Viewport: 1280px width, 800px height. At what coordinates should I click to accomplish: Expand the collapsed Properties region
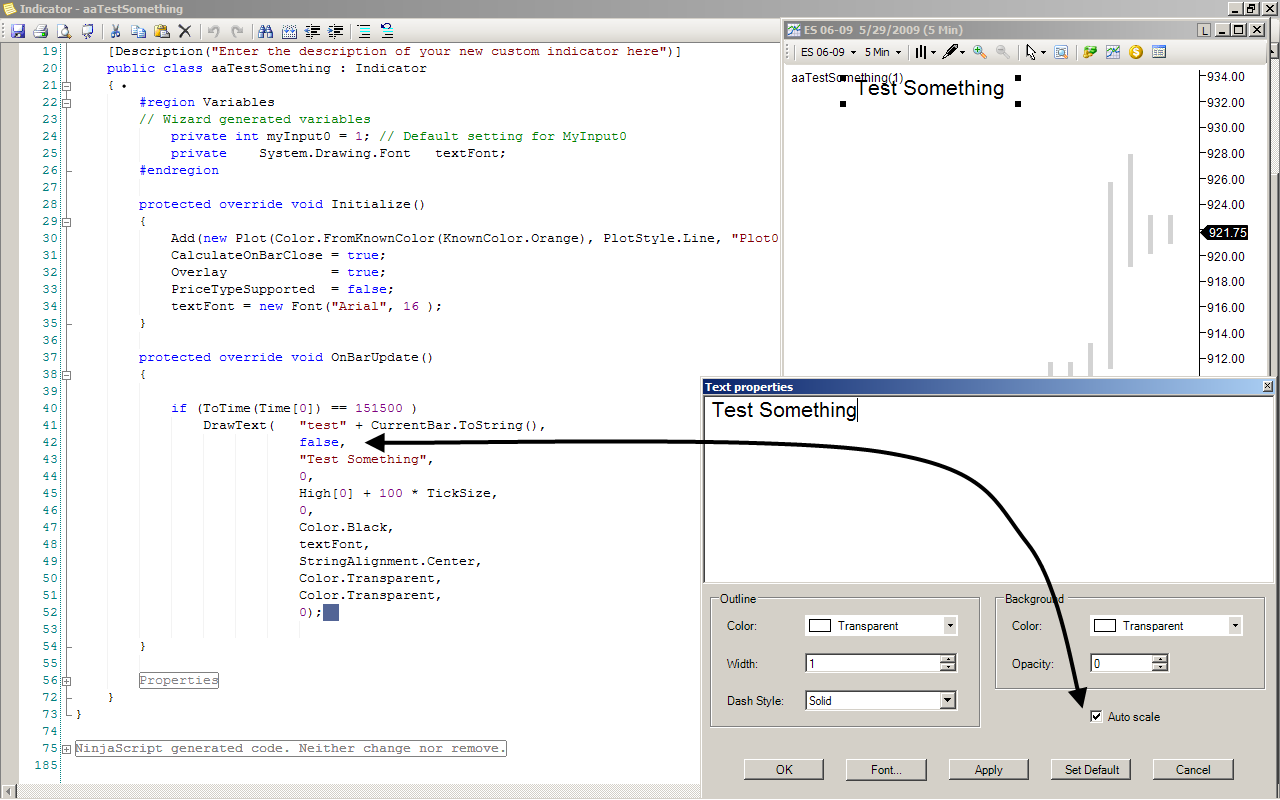[x=67, y=680]
